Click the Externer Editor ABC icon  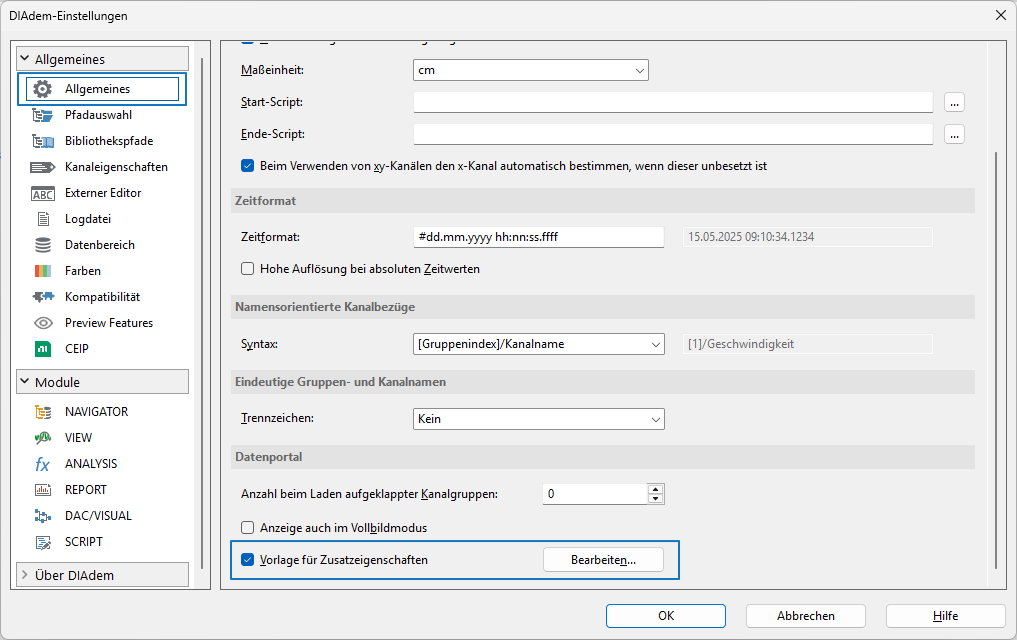(x=43, y=194)
